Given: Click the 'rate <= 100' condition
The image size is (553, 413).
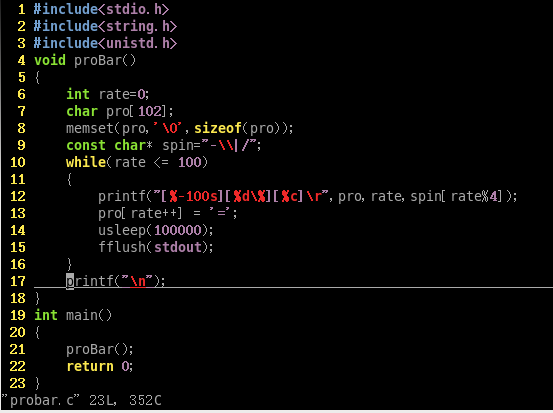Looking at the screenshot, I should (158, 162).
